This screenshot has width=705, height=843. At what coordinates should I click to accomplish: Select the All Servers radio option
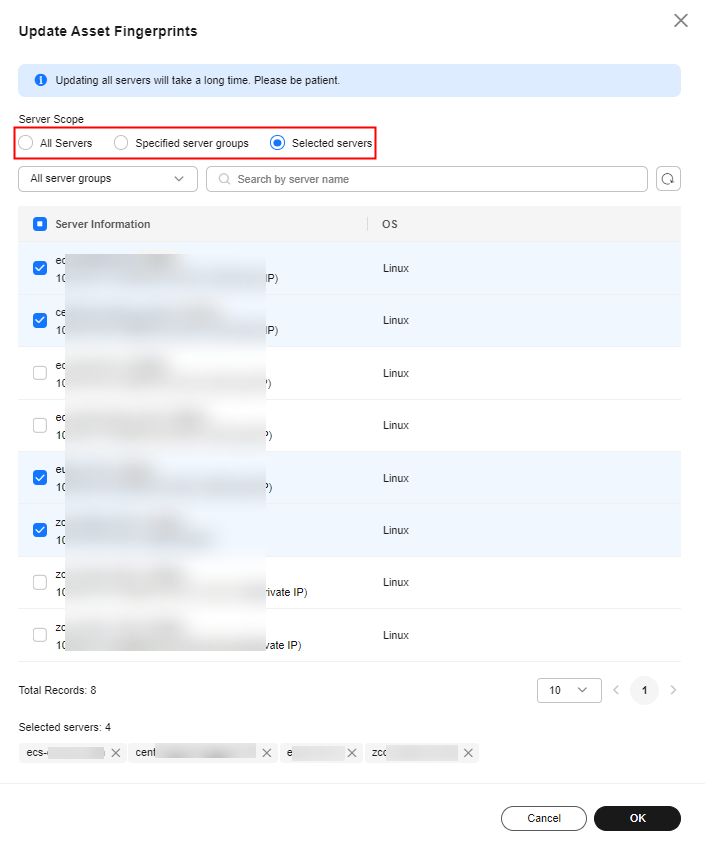26,143
